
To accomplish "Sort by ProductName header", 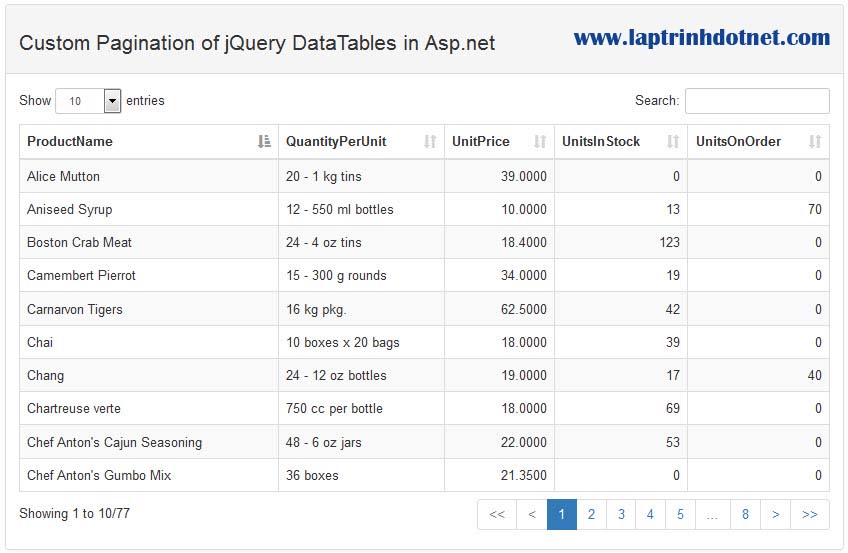I will pos(149,142).
